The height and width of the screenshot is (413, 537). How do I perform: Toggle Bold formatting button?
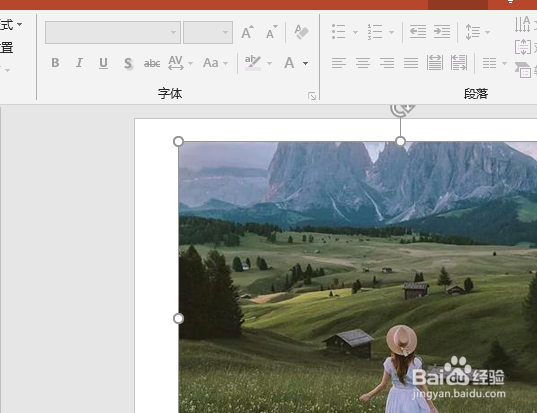click(x=55, y=63)
